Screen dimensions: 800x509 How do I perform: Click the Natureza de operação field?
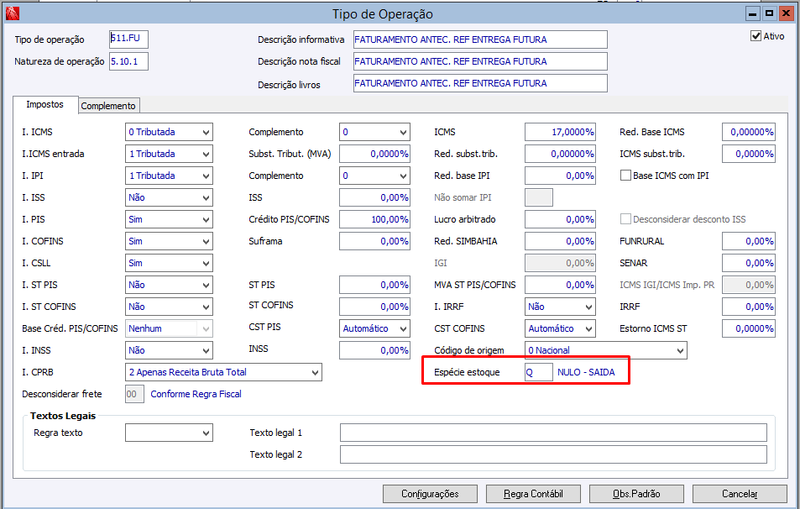(x=129, y=61)
